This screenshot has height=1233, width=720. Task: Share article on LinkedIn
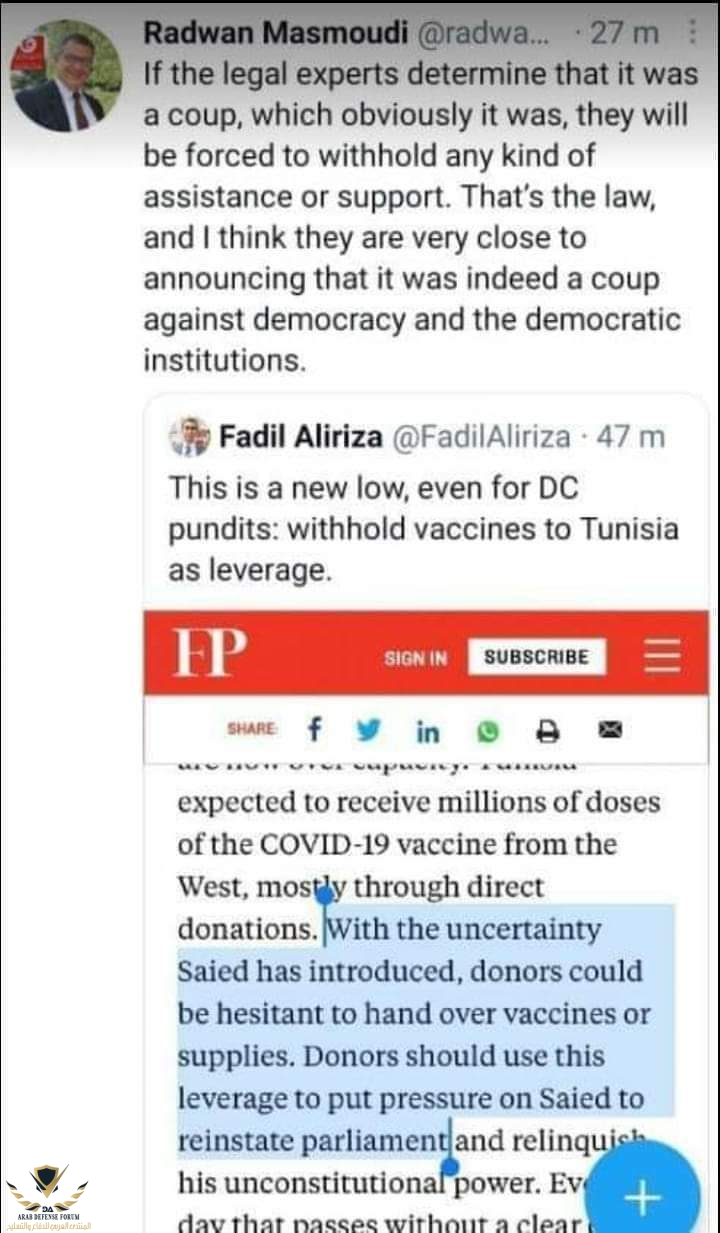(427, 732)
